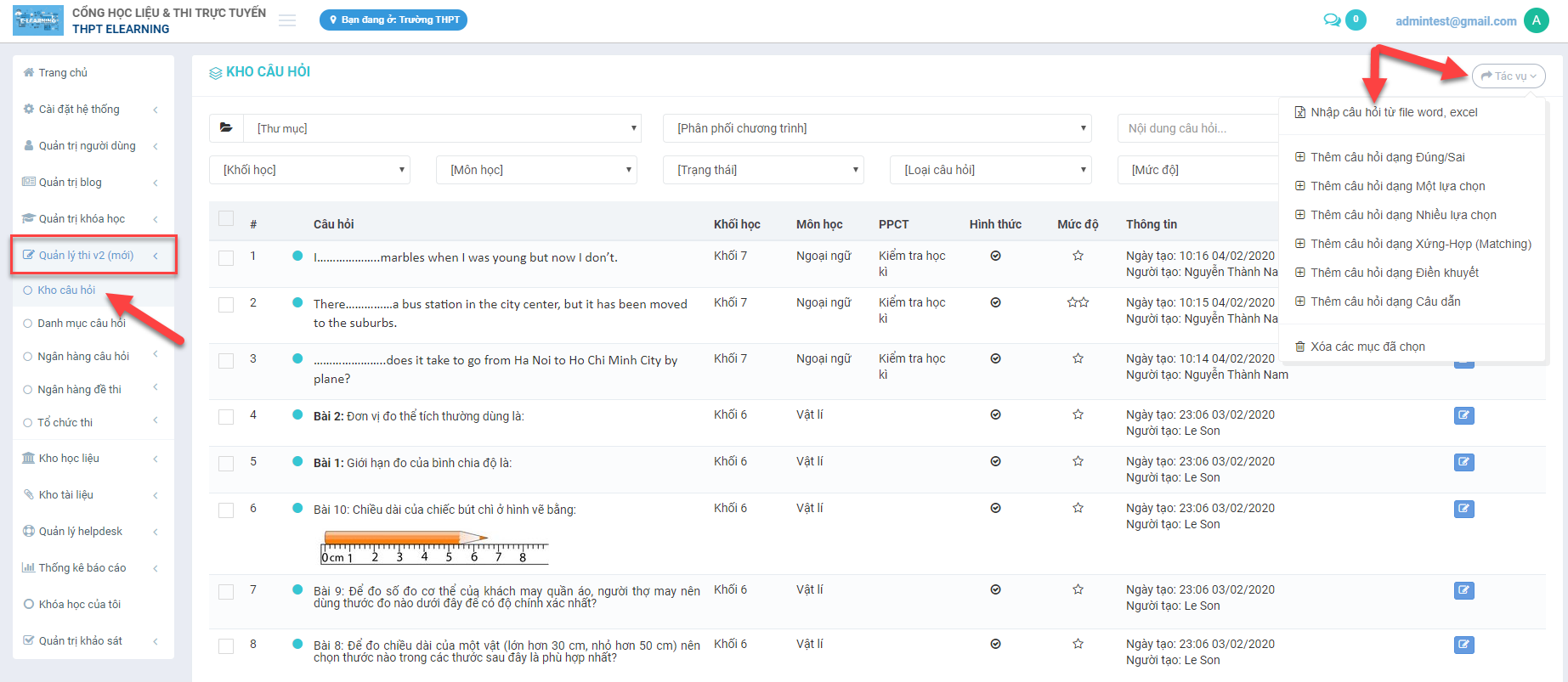Click the folder icon beside Thư mục
Viewport: 1568px width, 682px height.
226,128
